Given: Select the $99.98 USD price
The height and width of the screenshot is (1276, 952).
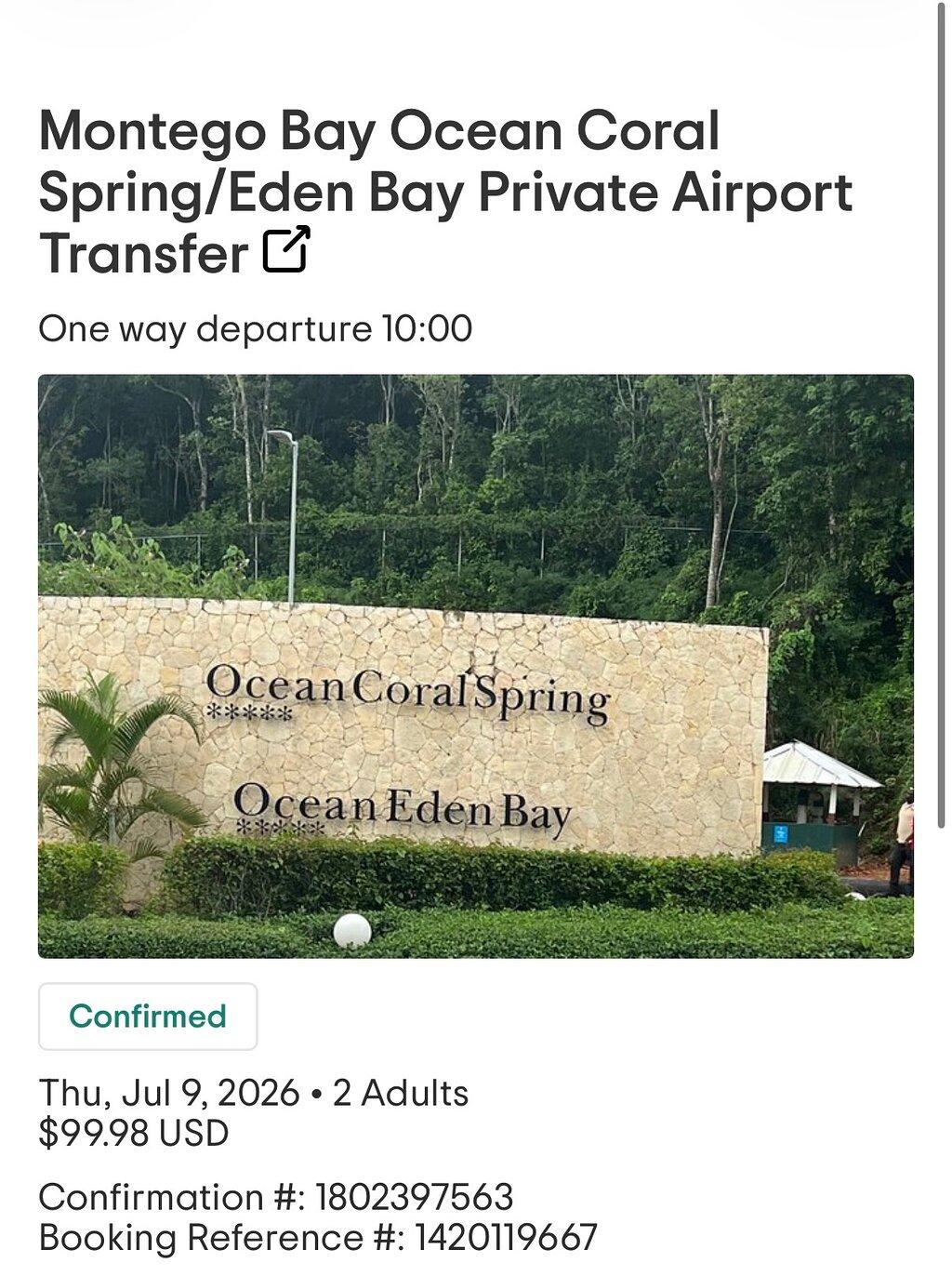Looking at the screenshot, I should point(134,1134).
